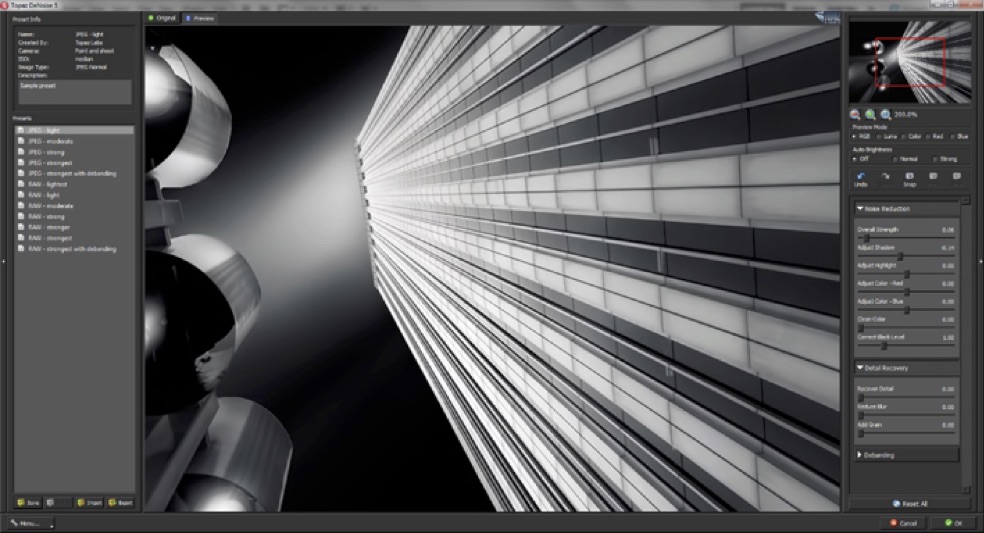Click the Overall Strength slider handle
Viewport: 984px width, 533px height.
pos(865,240)
